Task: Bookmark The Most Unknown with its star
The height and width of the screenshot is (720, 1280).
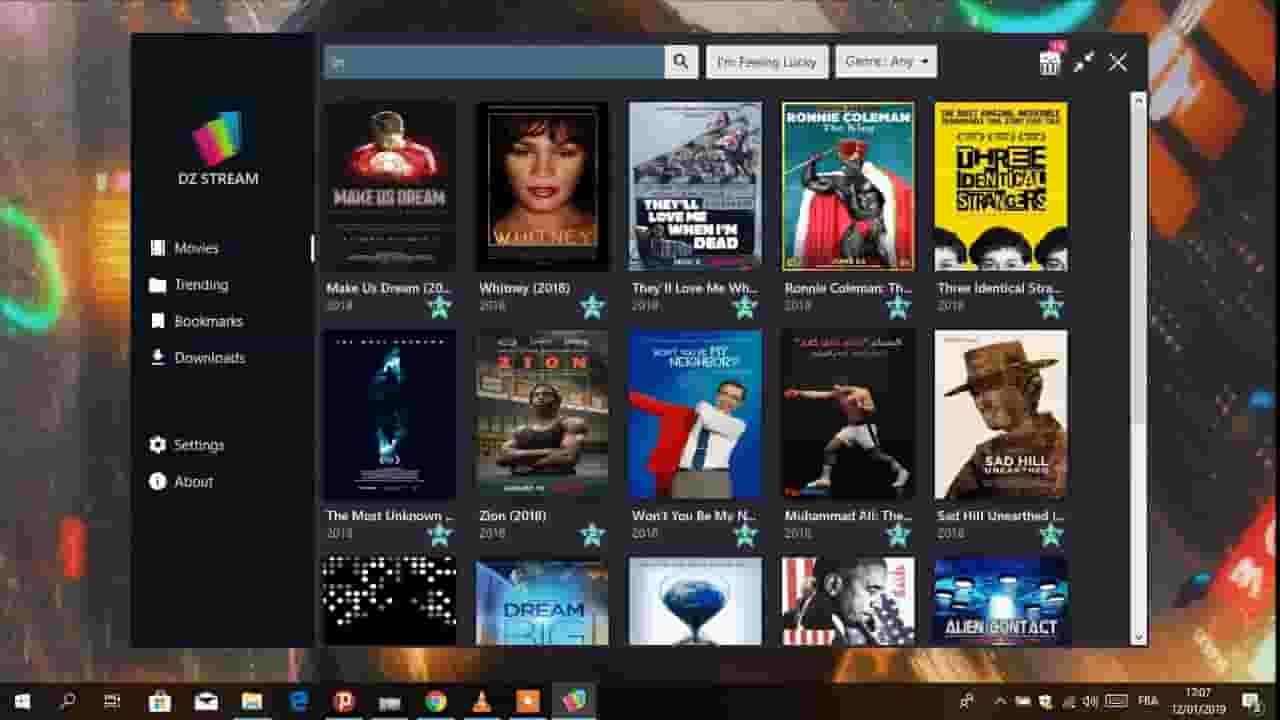Action: click(x=440, y=534)
